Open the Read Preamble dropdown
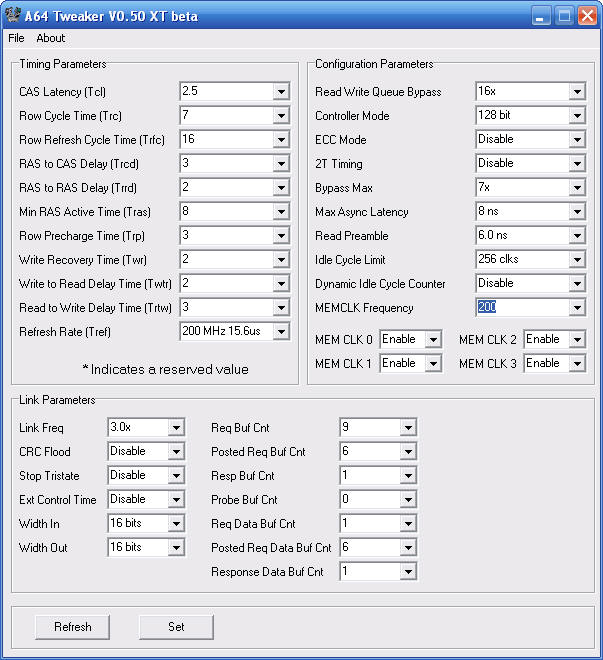This screenshot has width=603, height=660. click(577, 235)
